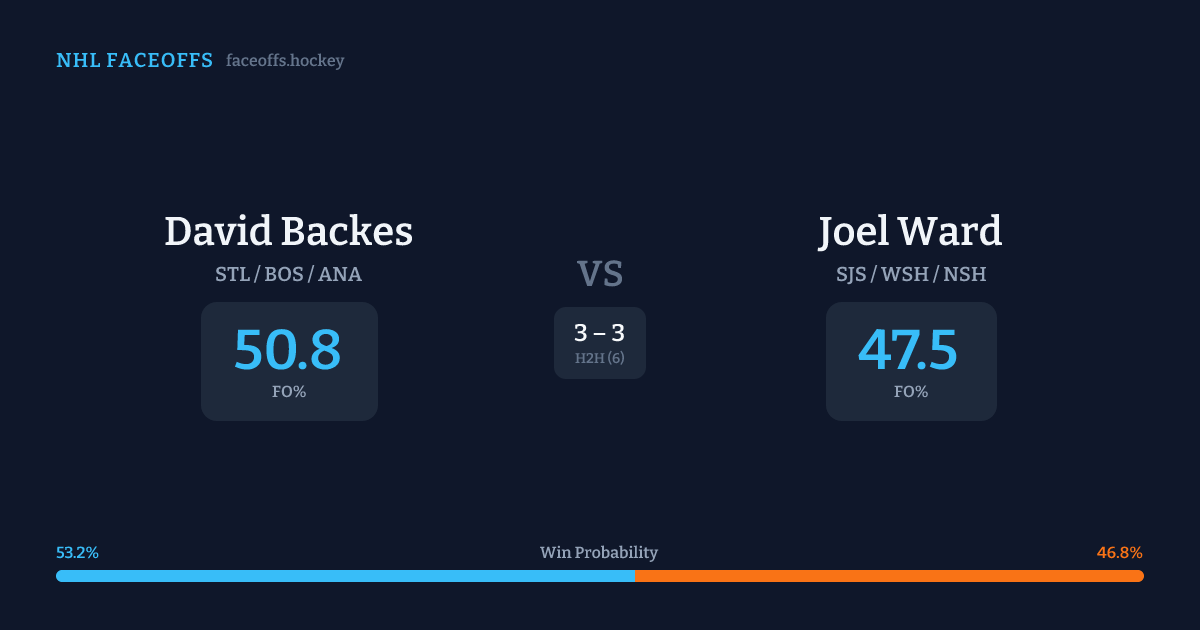Viewport: 1200px width, 630px height.
Task: Click the 46.8% win probability value
Action: click(1120, 553)
